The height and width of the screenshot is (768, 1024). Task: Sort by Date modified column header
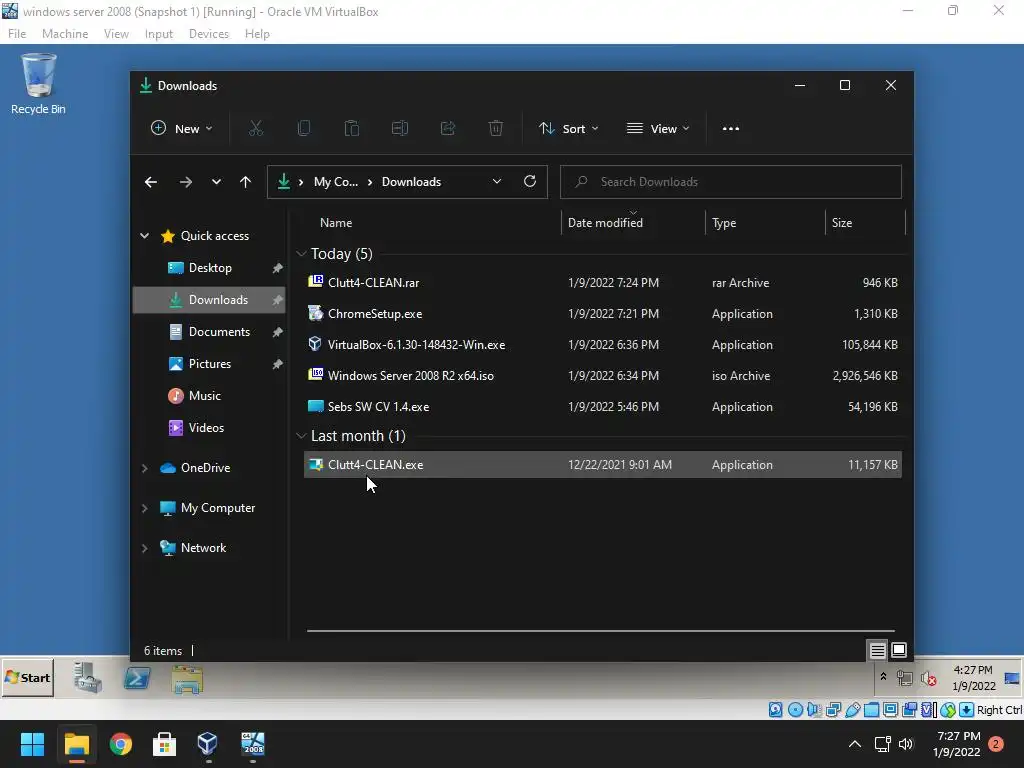633,223
